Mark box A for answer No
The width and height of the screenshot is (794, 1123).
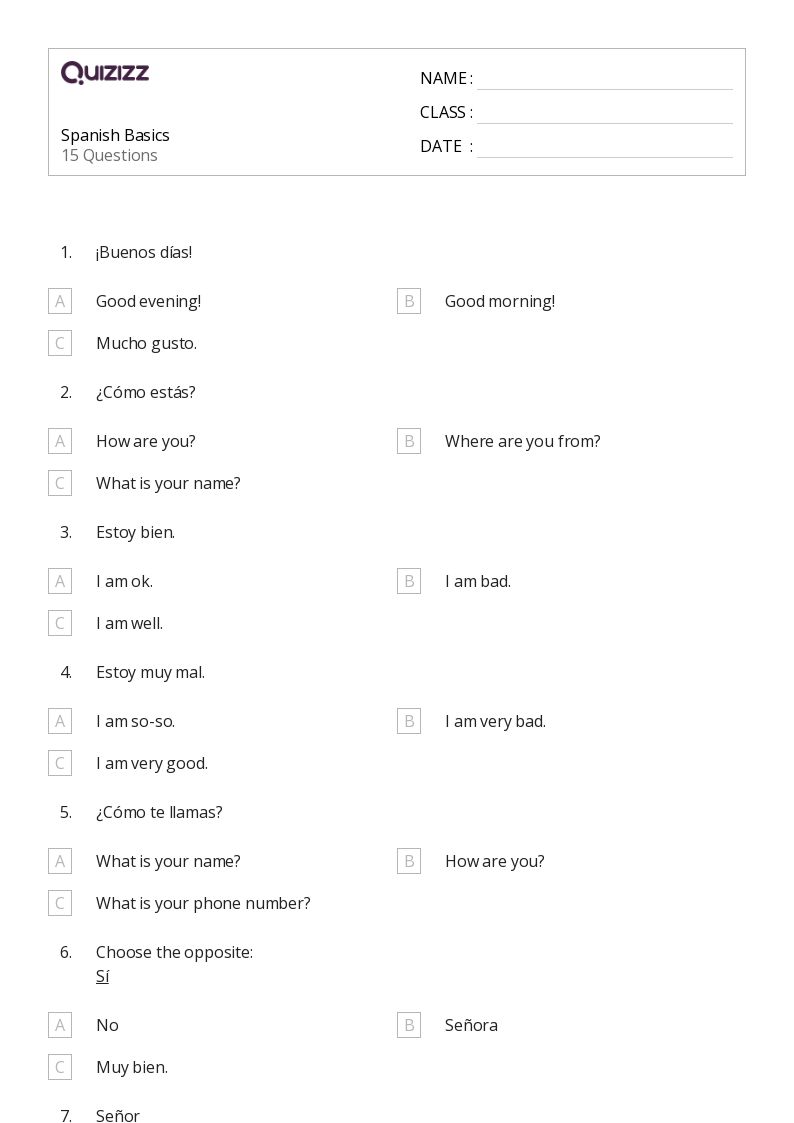point(60,1025)
